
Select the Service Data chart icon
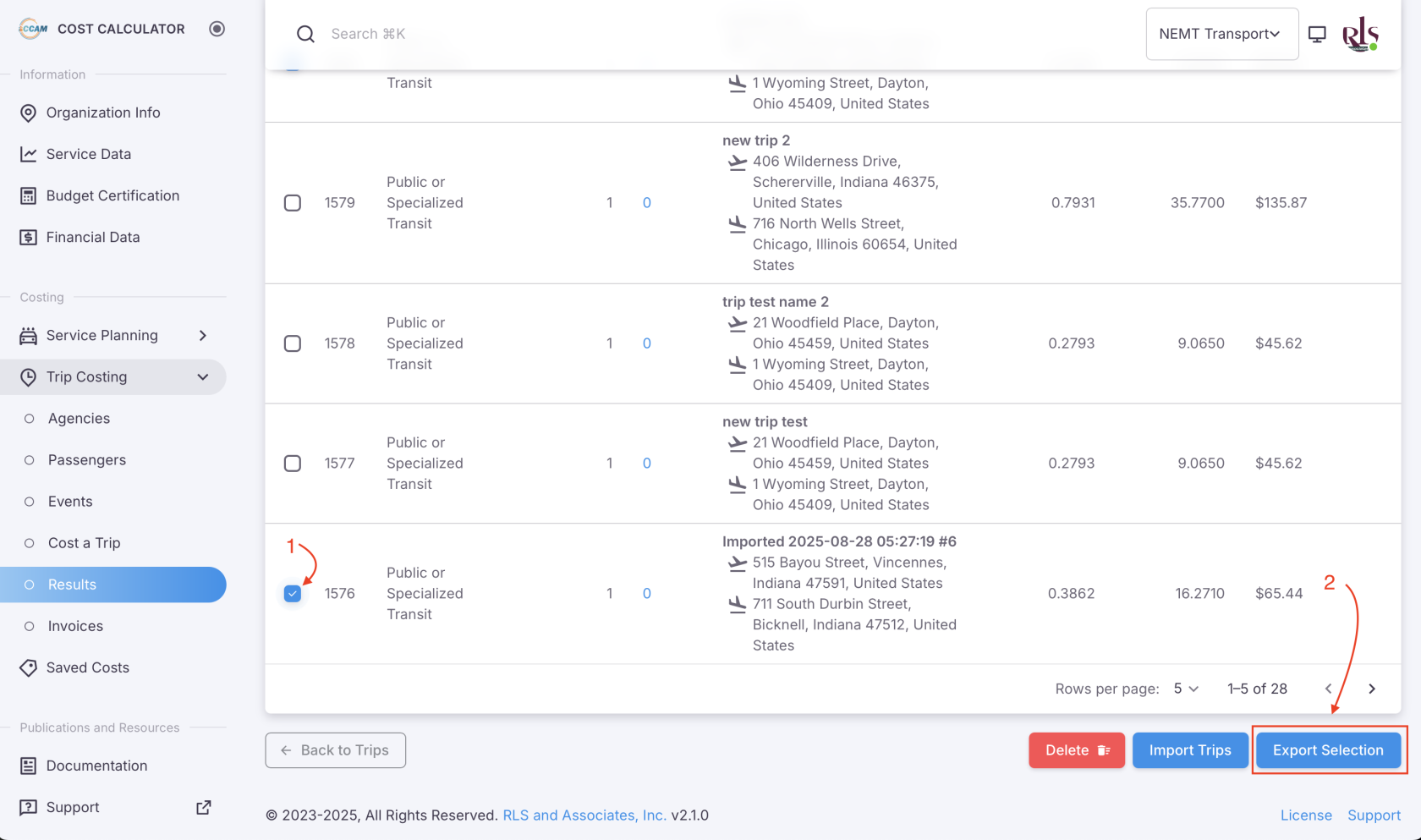(28, 154)
